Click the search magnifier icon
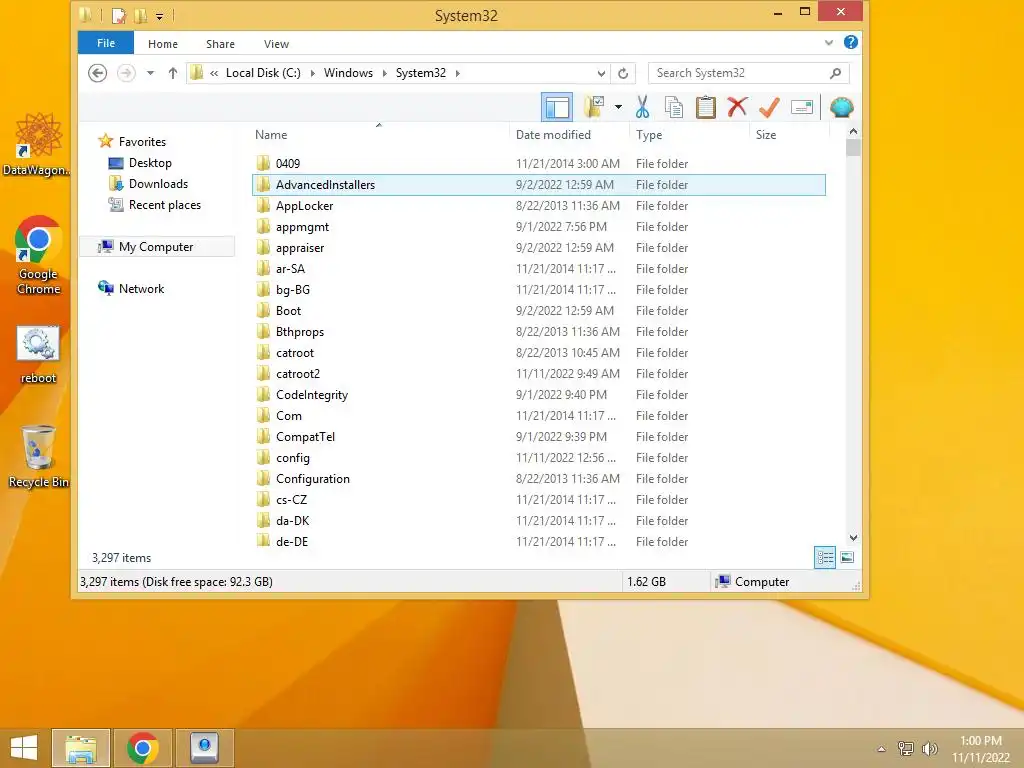1024x768 pixels. pyautogui.click(x=835, y=73)
